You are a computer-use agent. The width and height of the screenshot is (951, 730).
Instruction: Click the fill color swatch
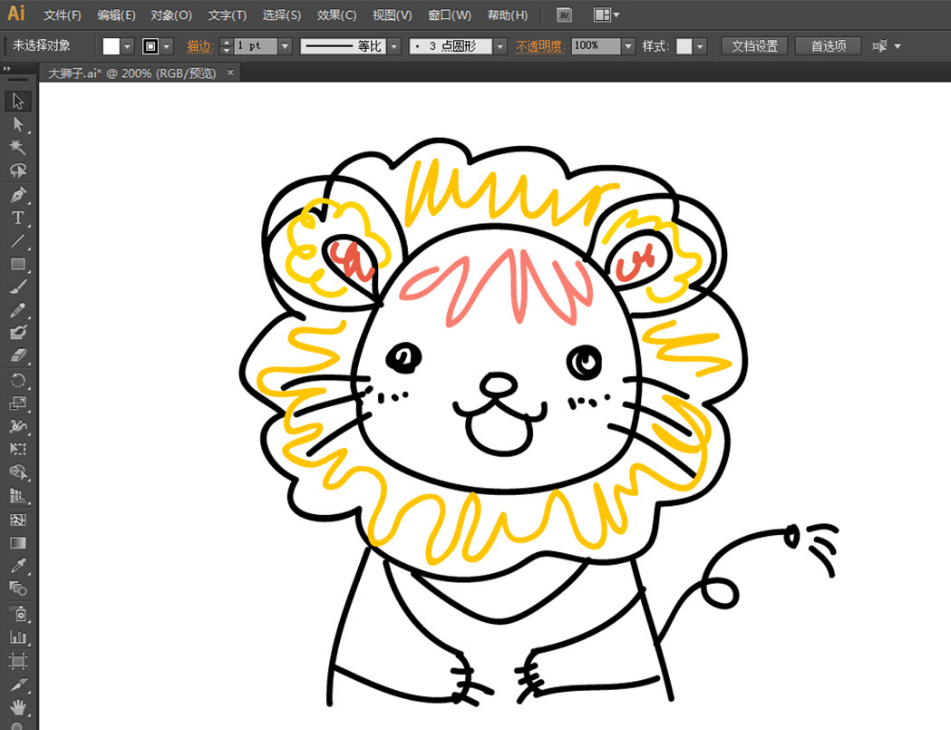(111, 46)
